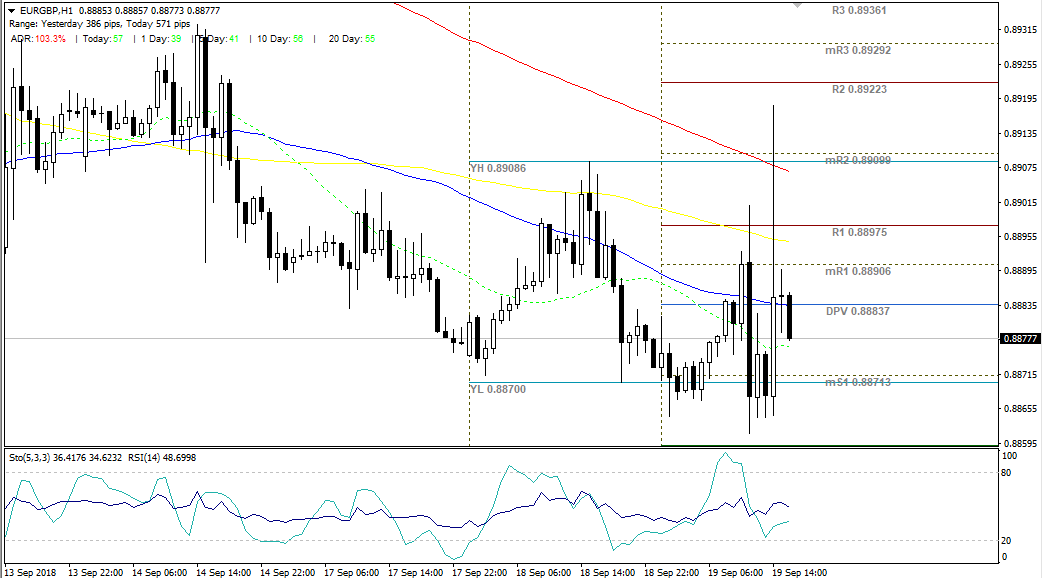This screenshot has width=1042, height=578.
Task: Click the '13 Sep 22:00' time label
Action: [x=96, y=572]
